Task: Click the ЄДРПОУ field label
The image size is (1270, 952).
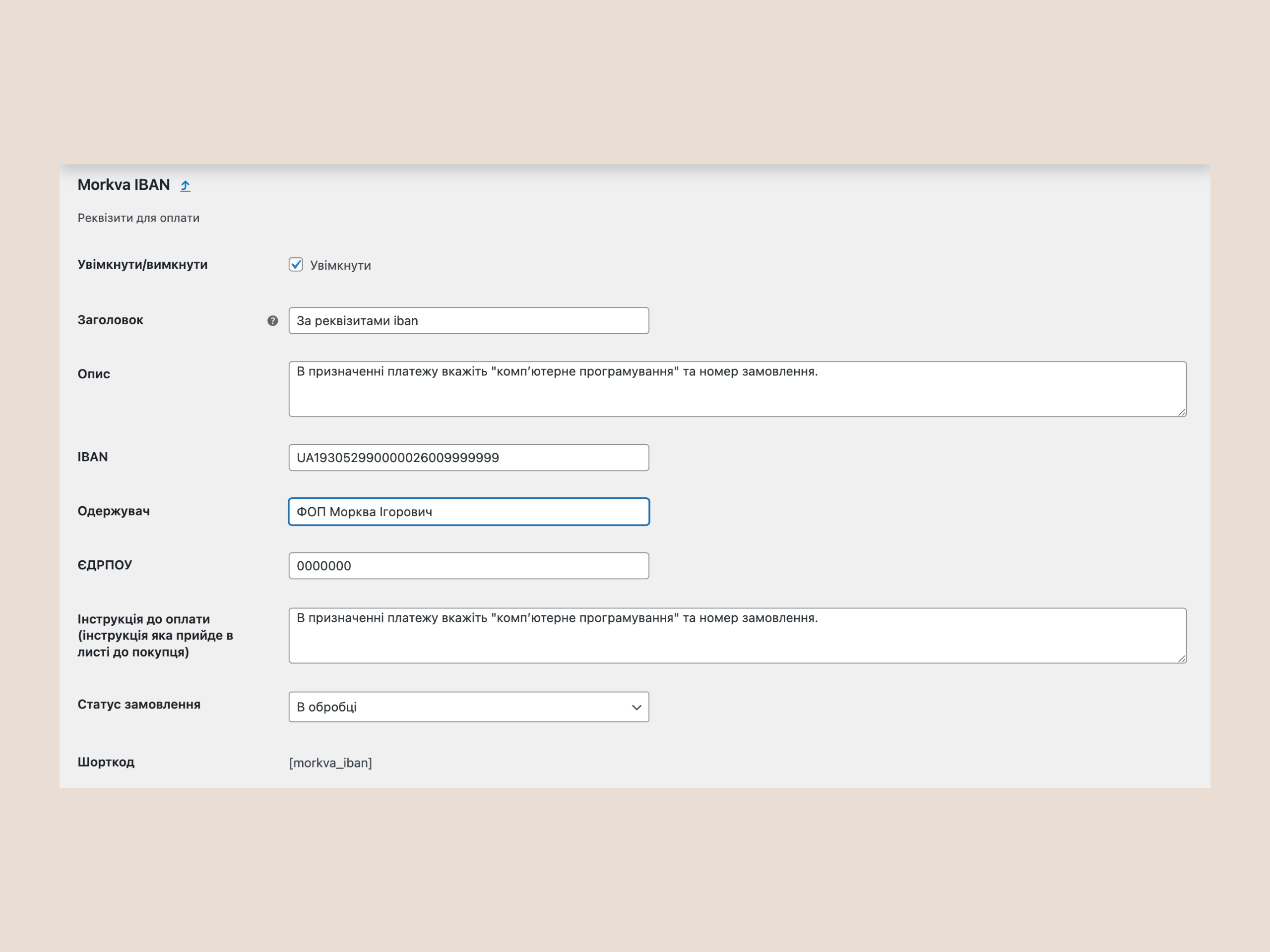Action: (105, 565)
